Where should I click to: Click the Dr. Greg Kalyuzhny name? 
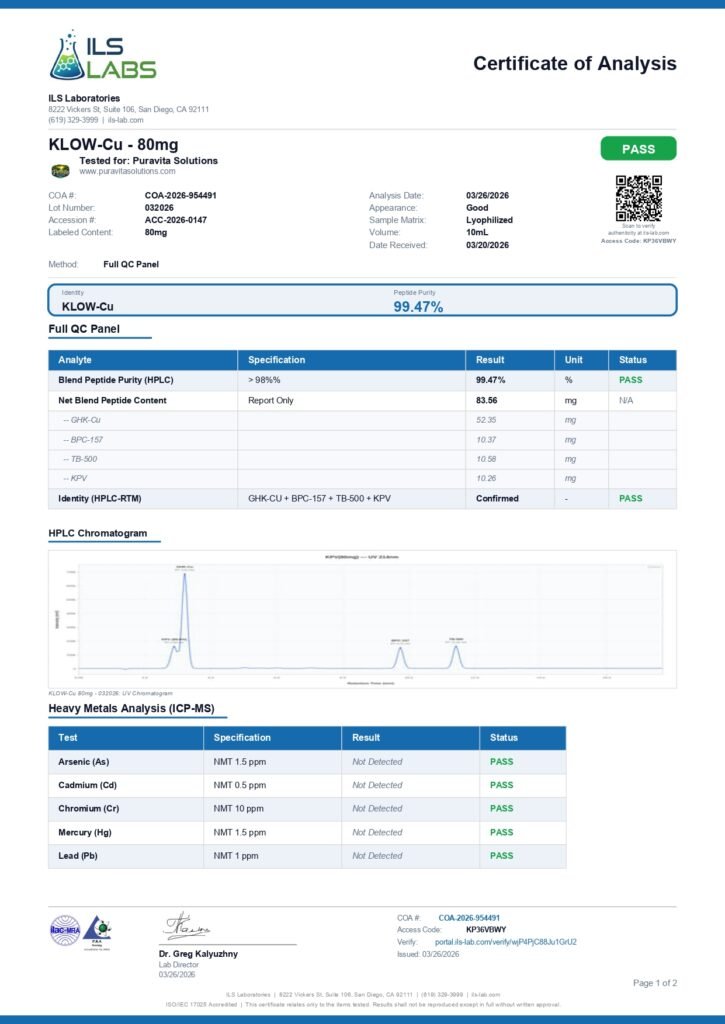tap(199, 953)
